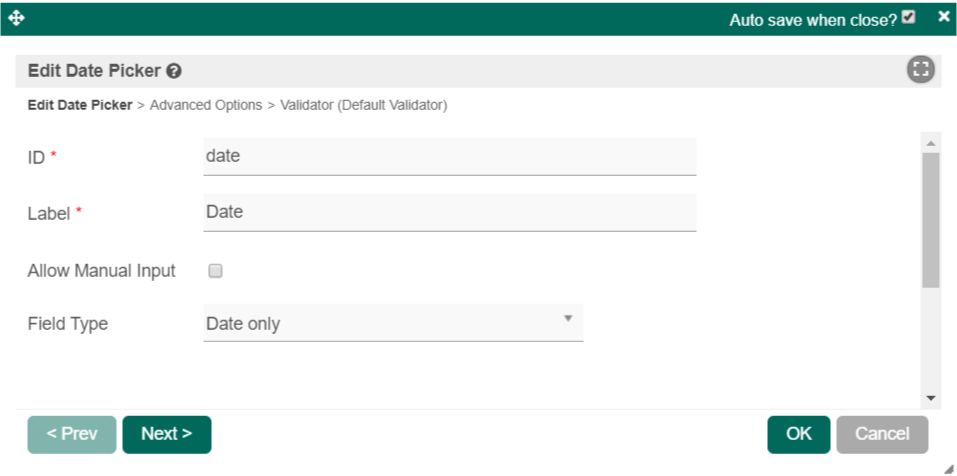Screen dimensions: 957x476
Task: Select Edit Date Picker breadcrumb
Action: [79, 105]
